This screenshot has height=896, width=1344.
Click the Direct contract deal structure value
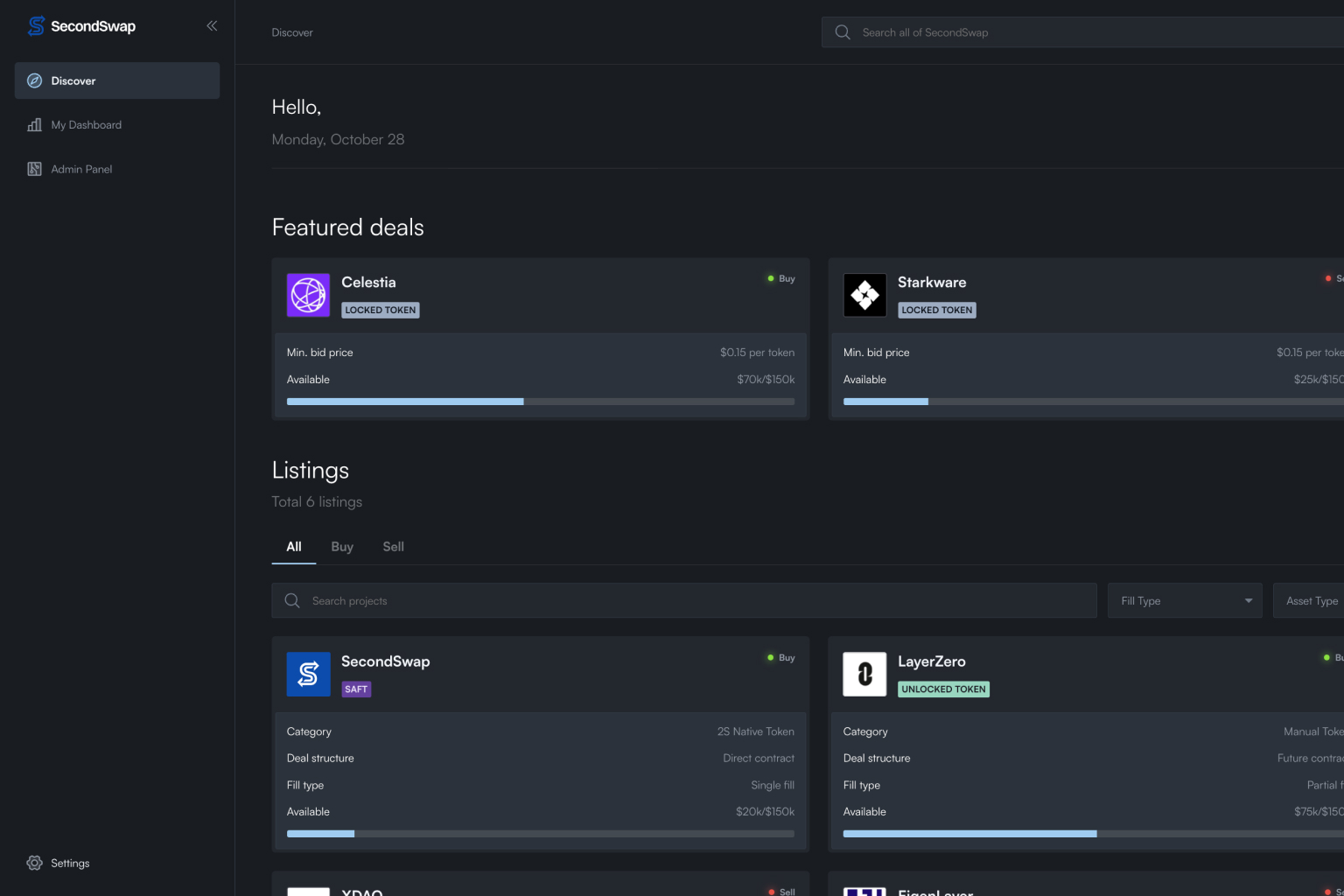click(x=759, y=759)
